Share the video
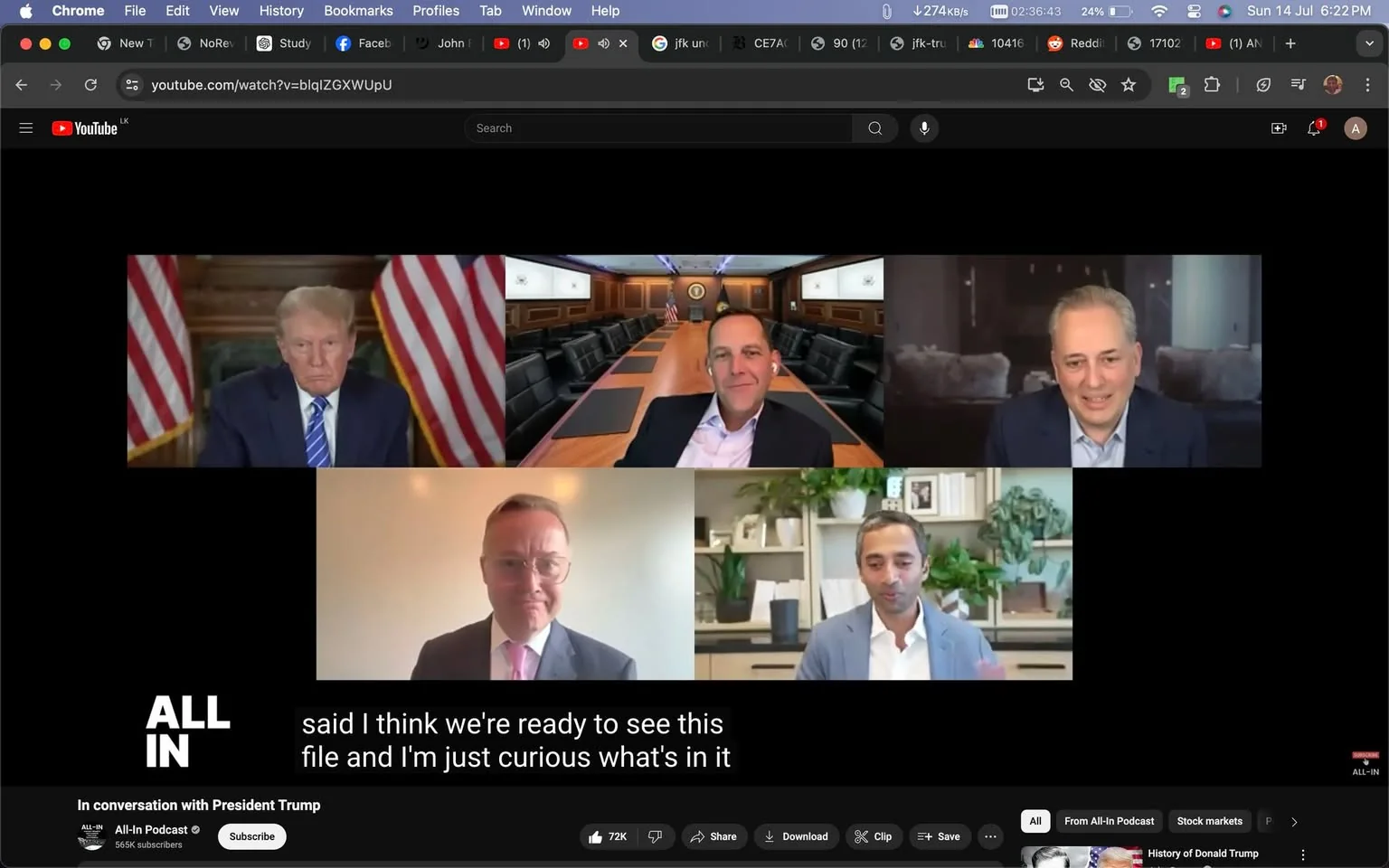This screenshot has height=868, width=1389. click(x=714, y=836)
